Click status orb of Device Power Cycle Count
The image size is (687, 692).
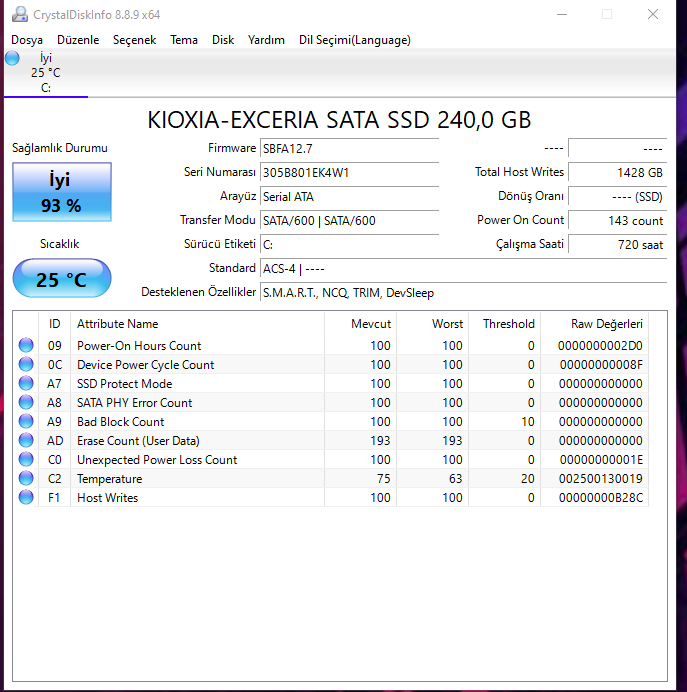(x=26, y=364)
